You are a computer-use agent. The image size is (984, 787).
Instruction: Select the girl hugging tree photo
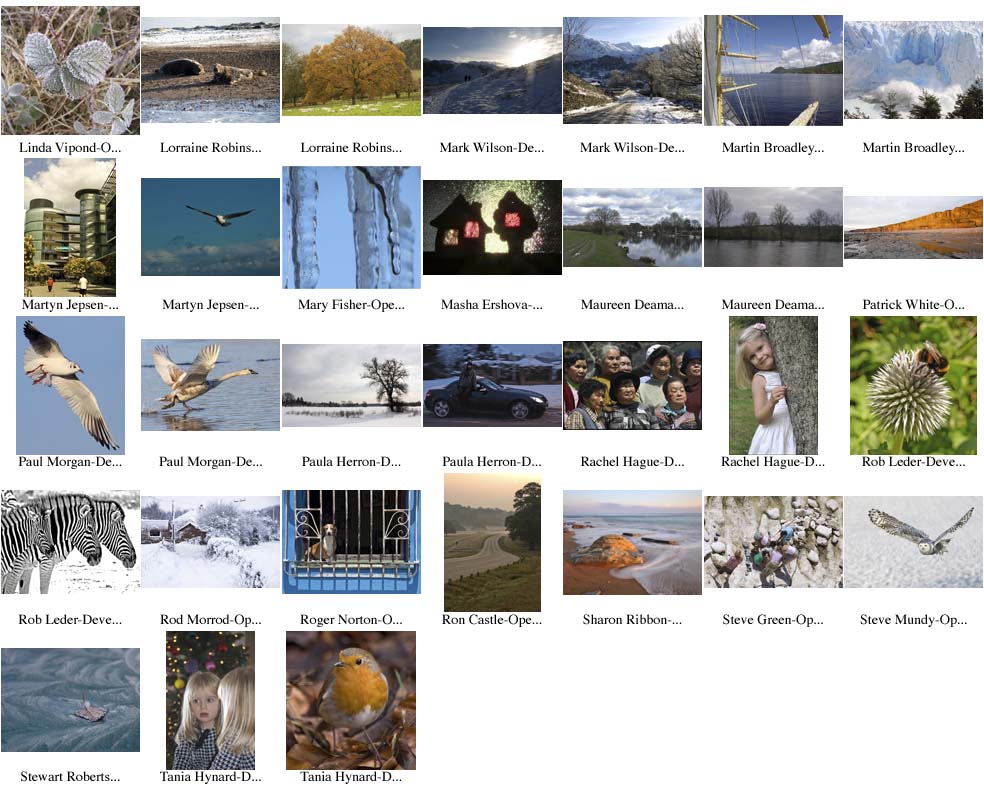tap(773, 385)
